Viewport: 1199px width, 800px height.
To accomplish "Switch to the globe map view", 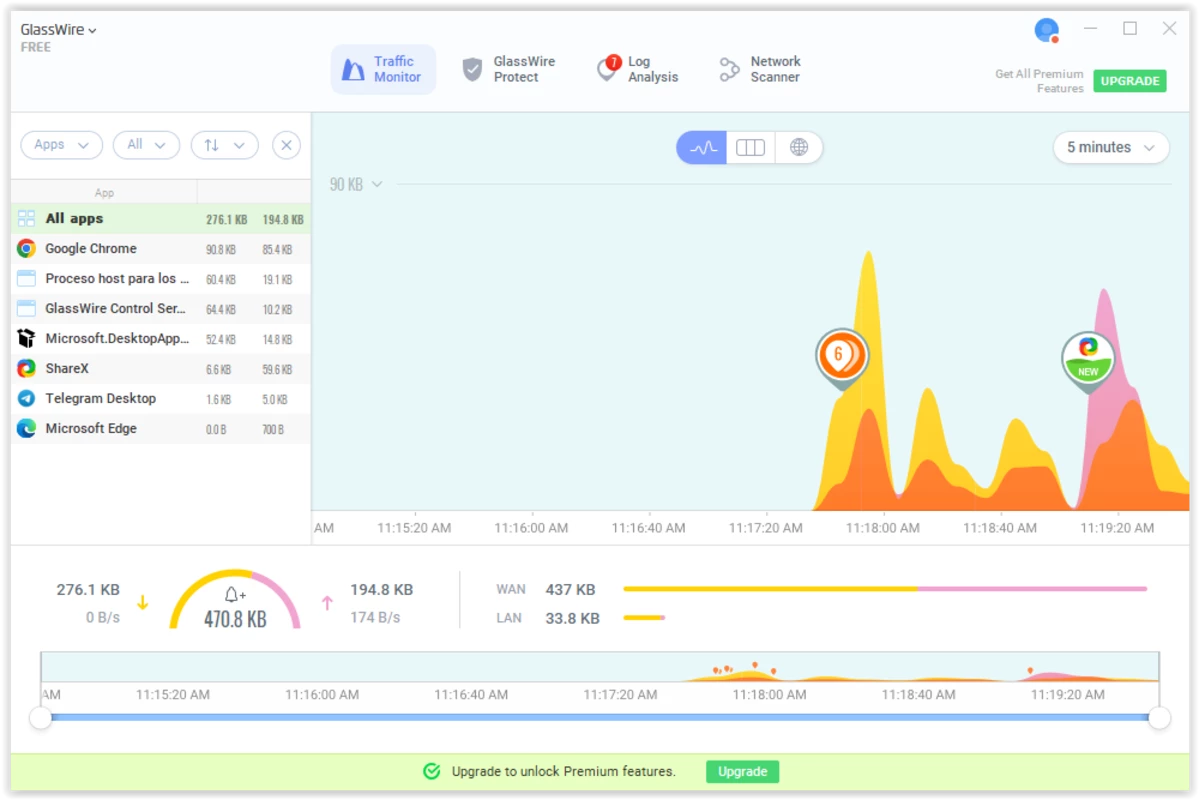I will click(x=798, y=148).
